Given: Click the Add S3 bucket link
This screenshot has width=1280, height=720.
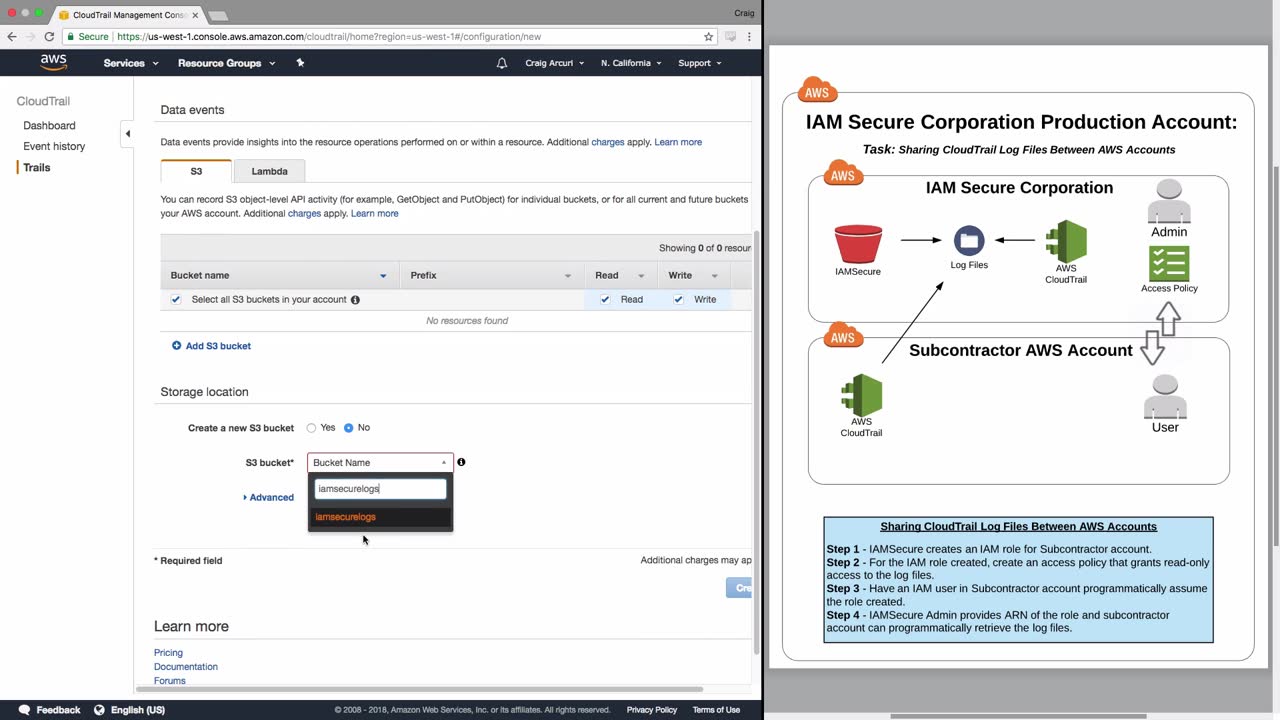Looking at the screenshot, I should point(218,346).
